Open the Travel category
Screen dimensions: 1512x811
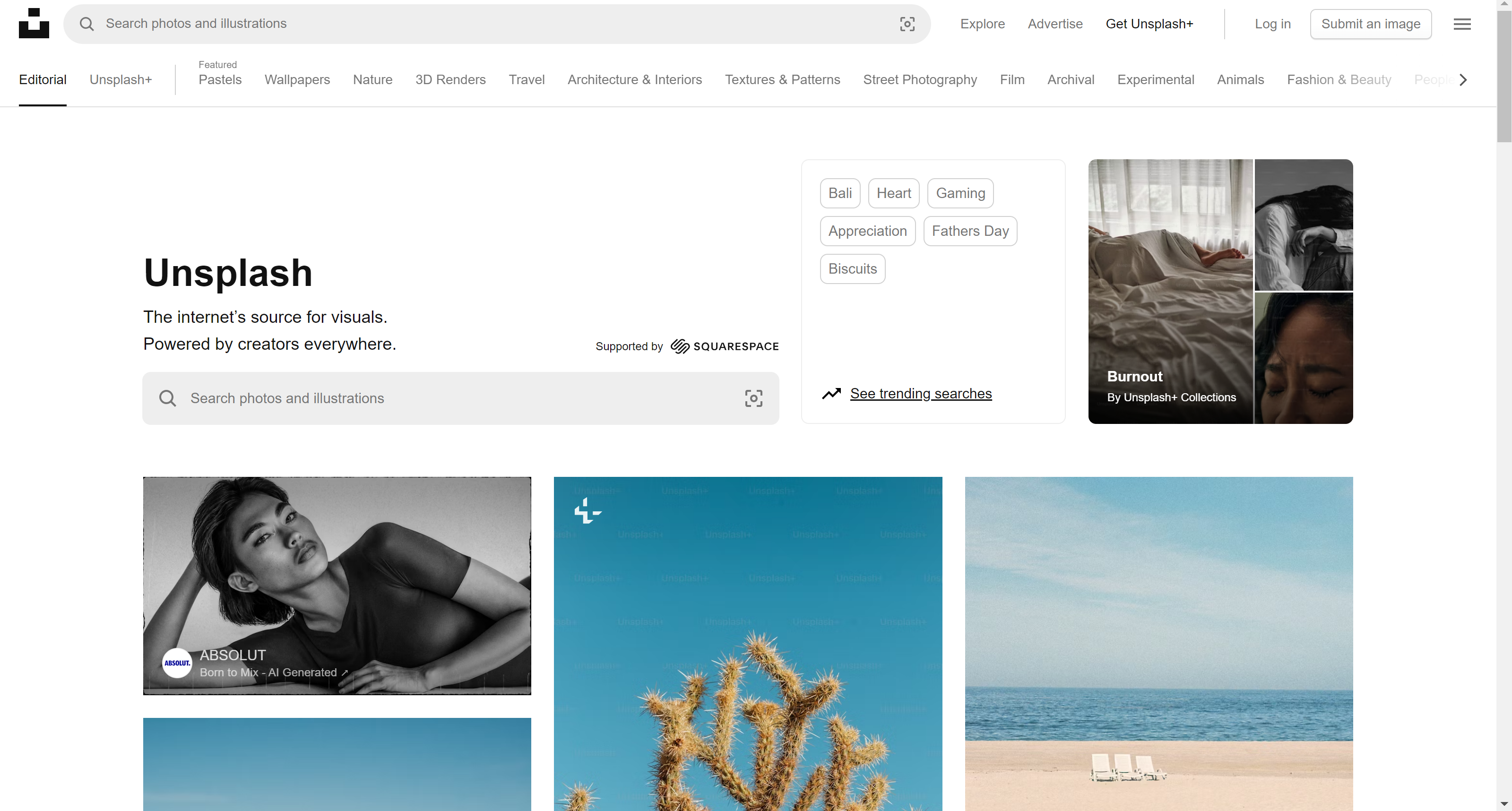tap(527, 80)
